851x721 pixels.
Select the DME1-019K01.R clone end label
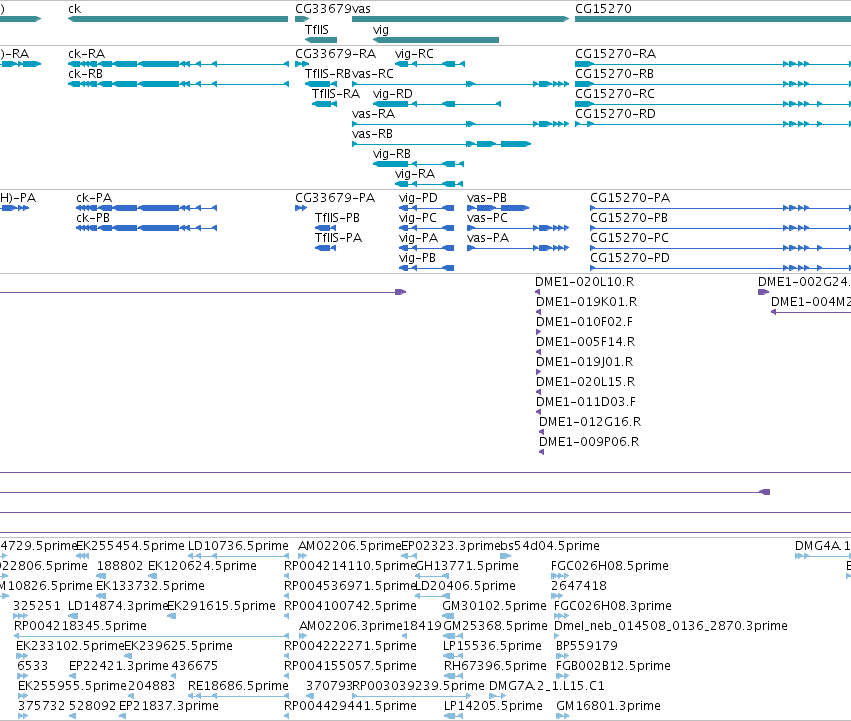point(587,302)
